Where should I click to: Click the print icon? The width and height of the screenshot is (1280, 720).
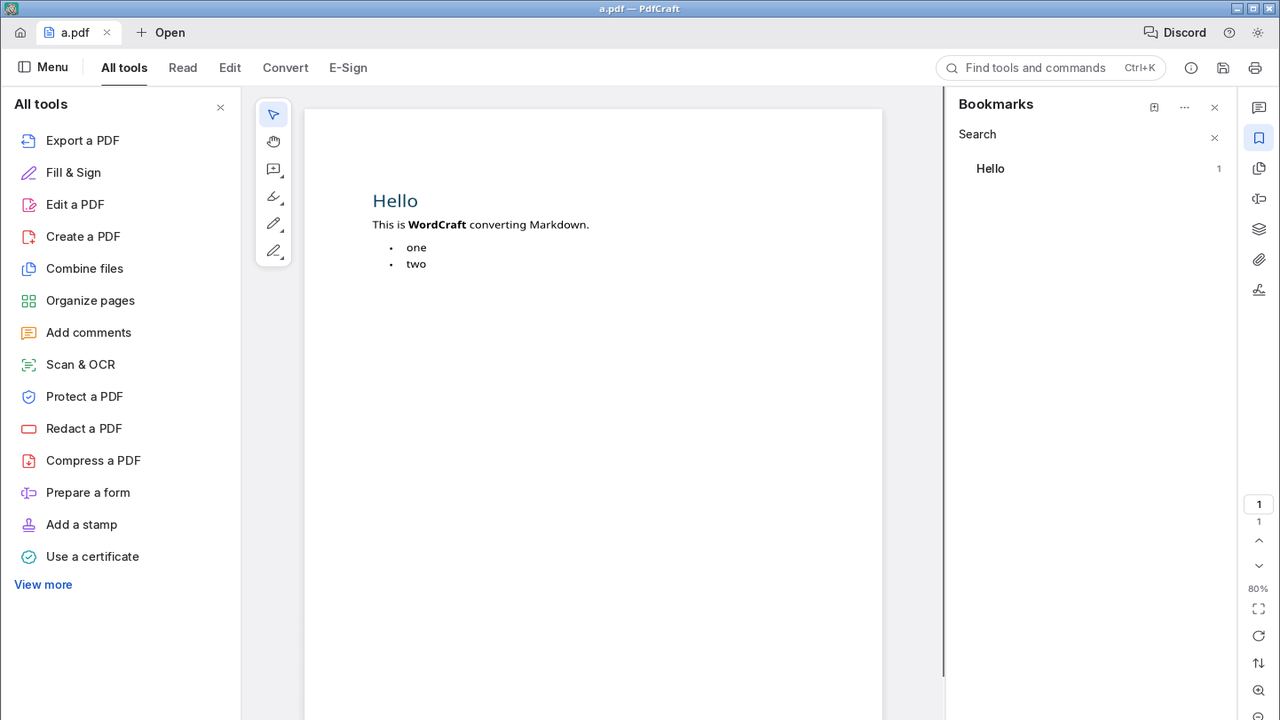[x=1255, y=68]
